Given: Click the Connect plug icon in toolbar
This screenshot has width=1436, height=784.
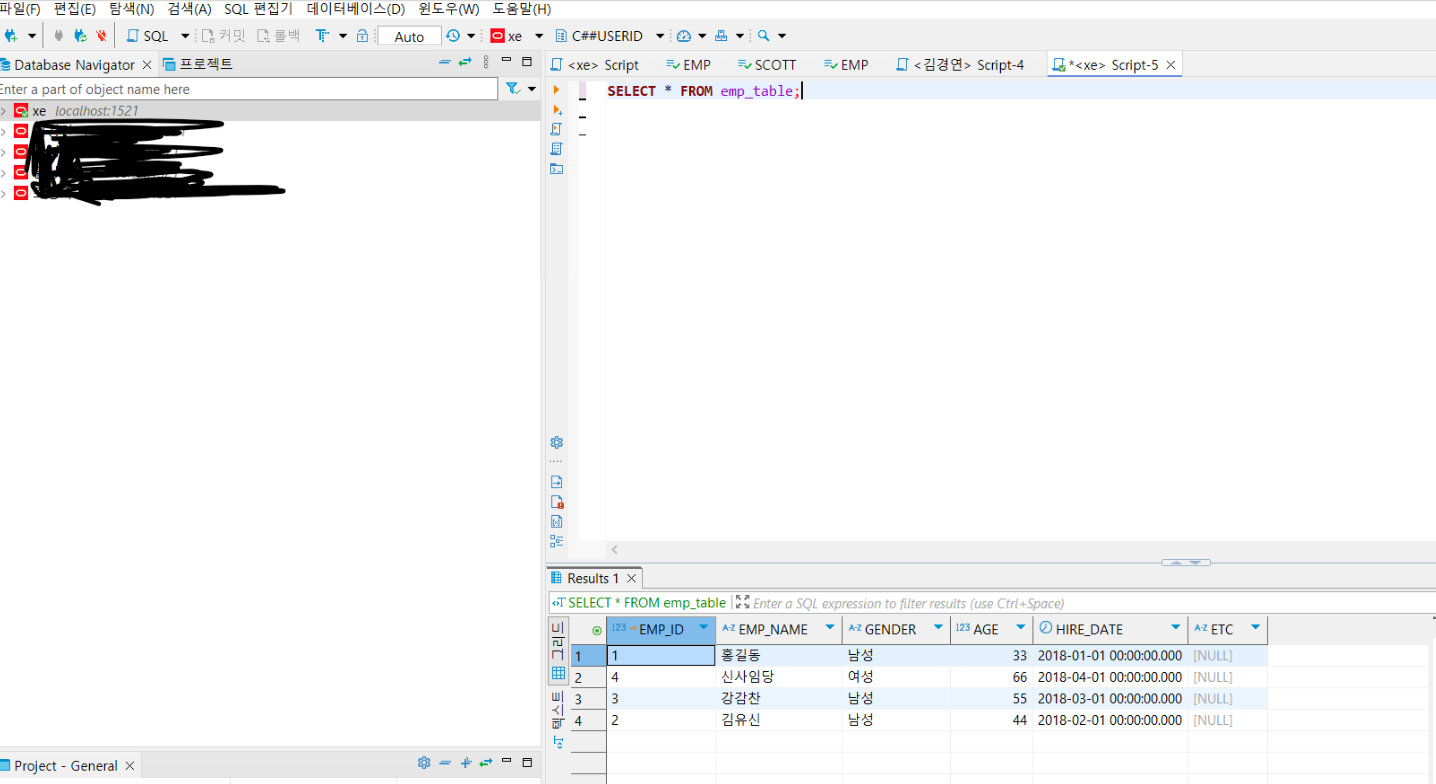Looking at the screenshot, I should coord(59,36).
